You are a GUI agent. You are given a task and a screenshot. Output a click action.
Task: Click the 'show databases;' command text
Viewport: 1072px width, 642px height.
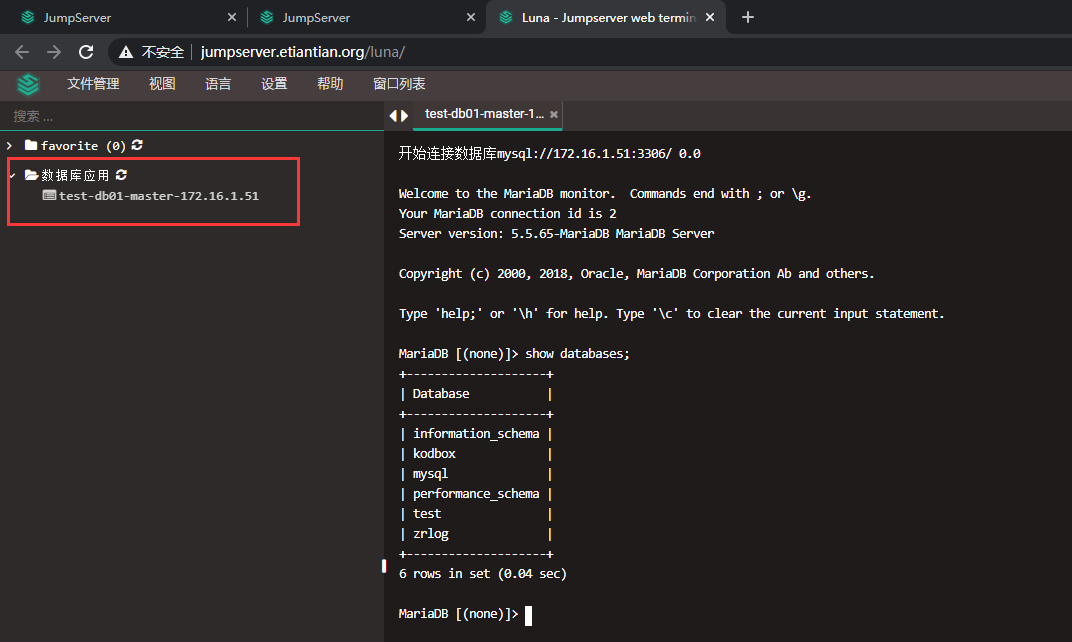point(577,353)
